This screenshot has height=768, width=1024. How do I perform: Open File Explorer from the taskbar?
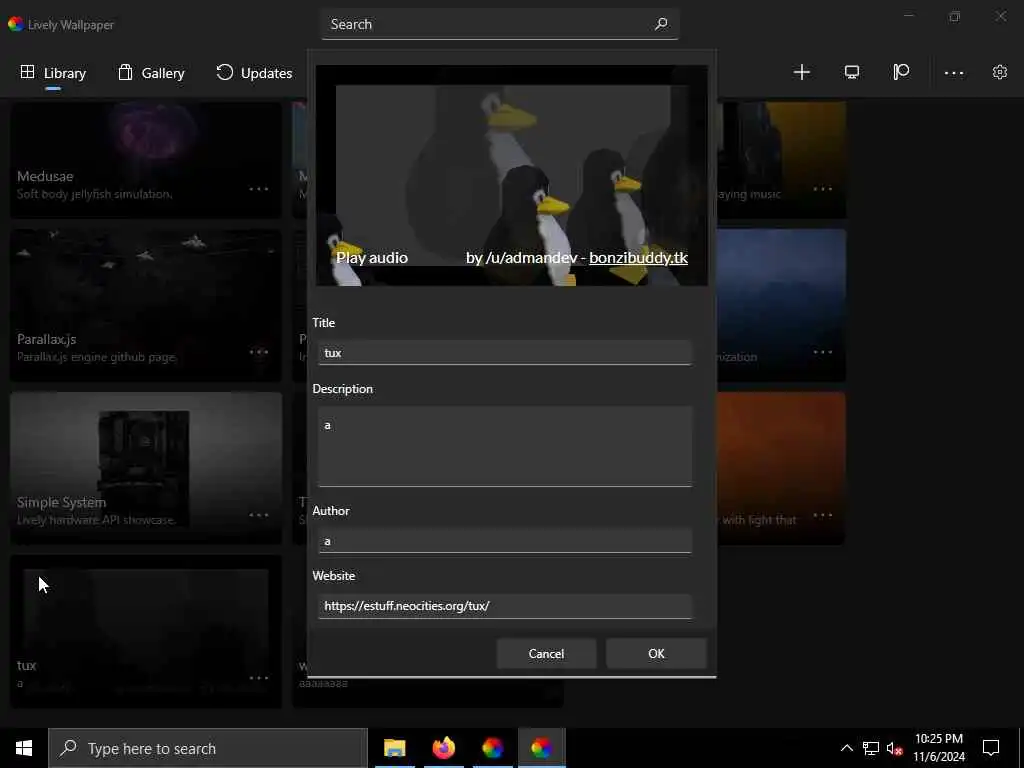click(x=394, y=748)
